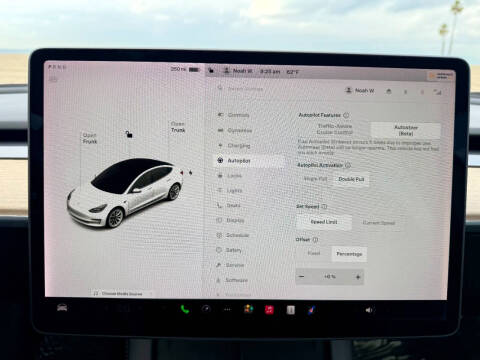Tap the car controls icon in bottom bar
The height and width of the screenshot is (360, 480).
tap(62, 307)
